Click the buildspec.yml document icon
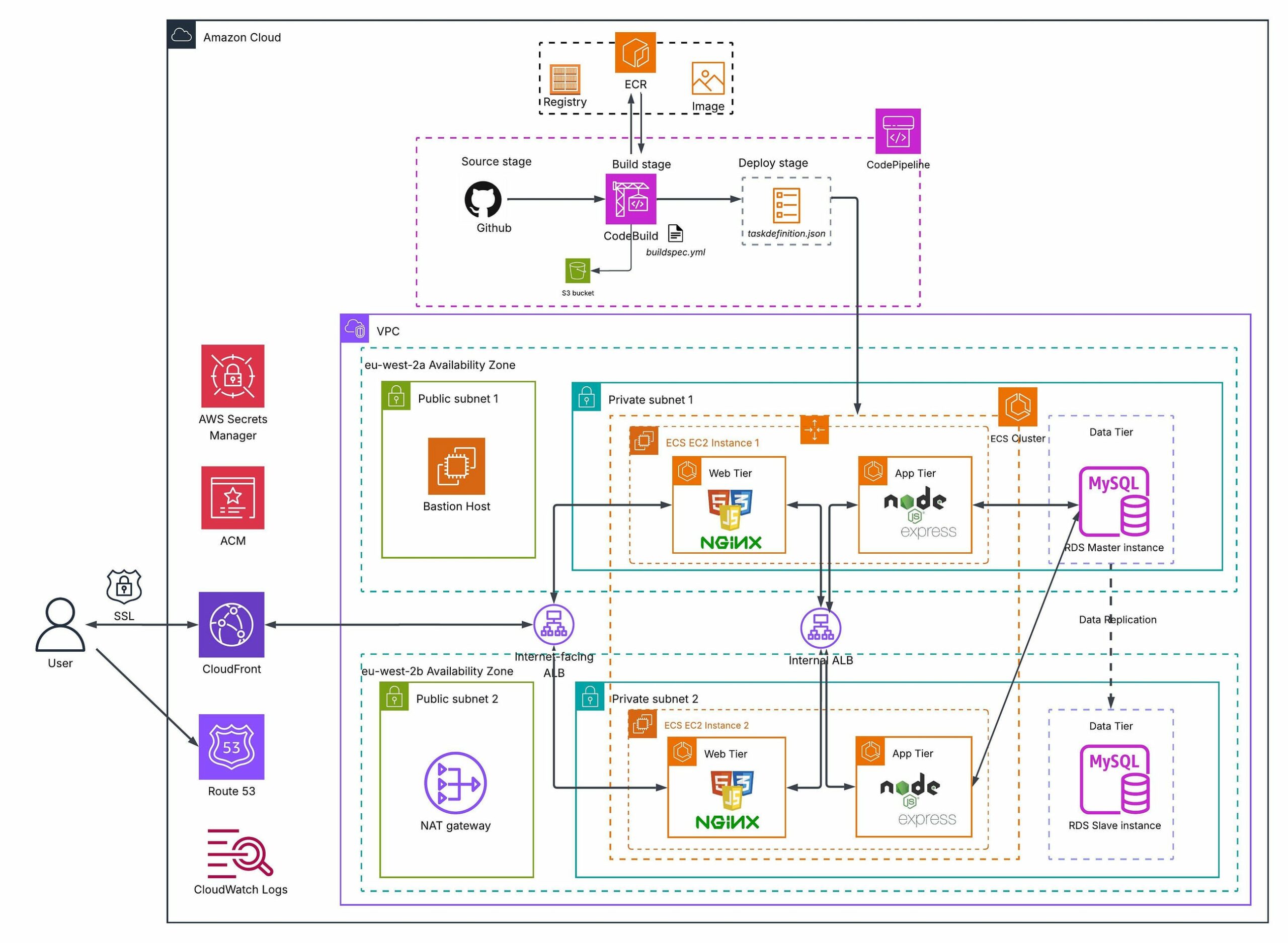 click(677, 232)
